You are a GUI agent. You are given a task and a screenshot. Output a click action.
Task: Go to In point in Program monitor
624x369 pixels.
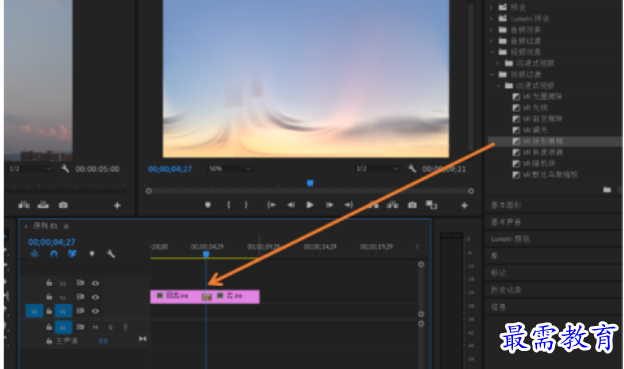[x=271, y=205]
